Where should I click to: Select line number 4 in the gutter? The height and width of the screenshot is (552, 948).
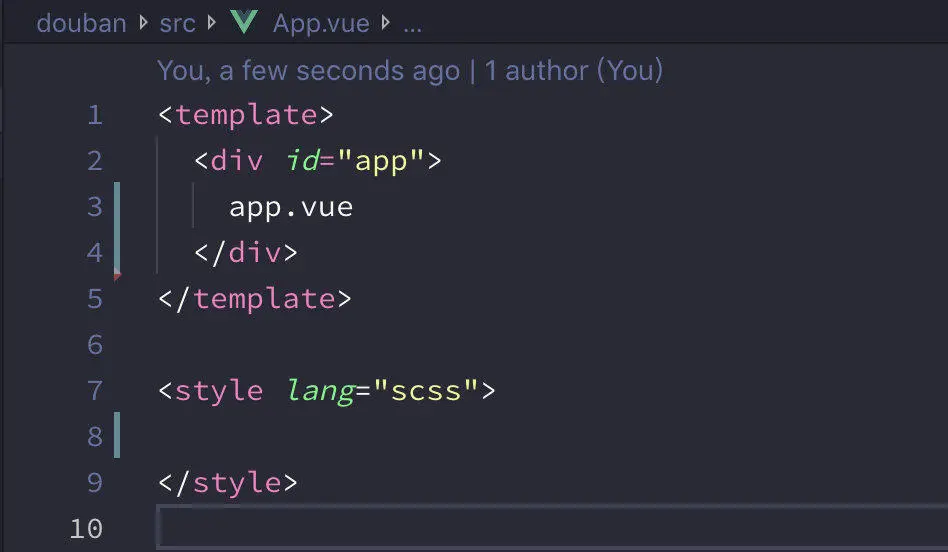pos(95,253)
